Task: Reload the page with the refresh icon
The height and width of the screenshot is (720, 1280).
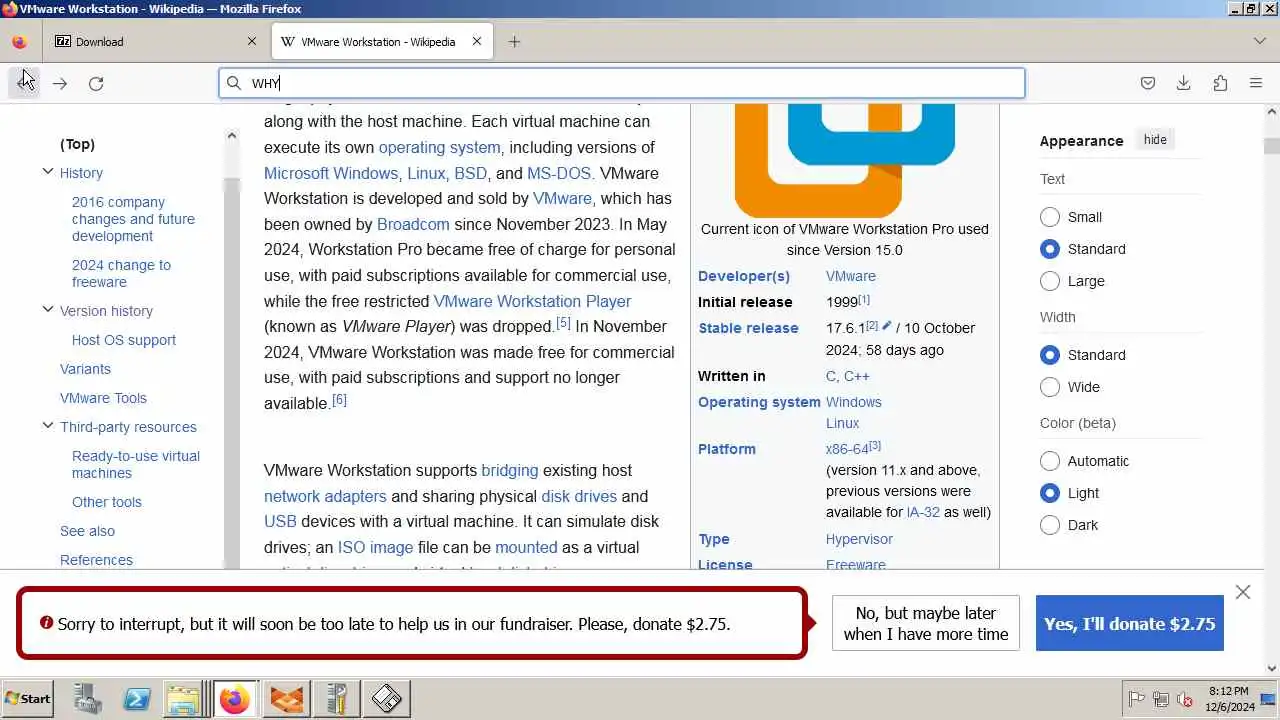Action: [96, 83]
